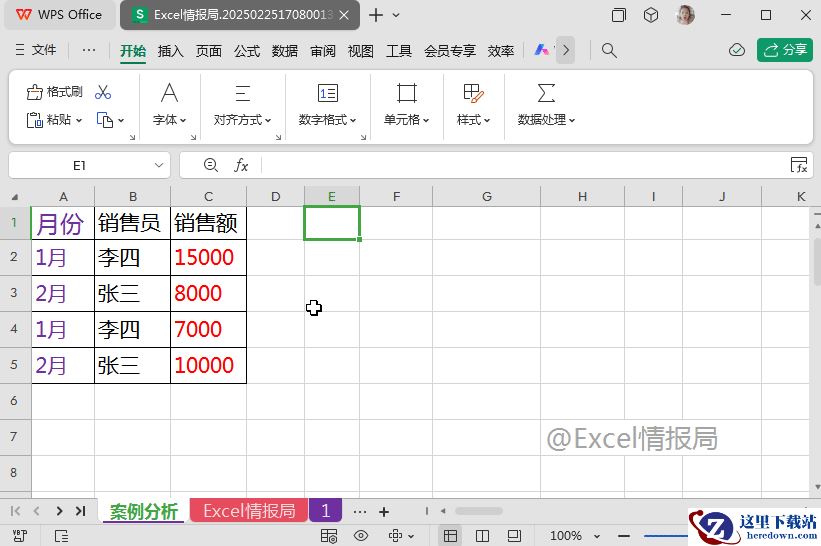Open the zoom 100% dropdown arrow
The image size is (821, 546).
pyautogui.click(x=596, y=536)
